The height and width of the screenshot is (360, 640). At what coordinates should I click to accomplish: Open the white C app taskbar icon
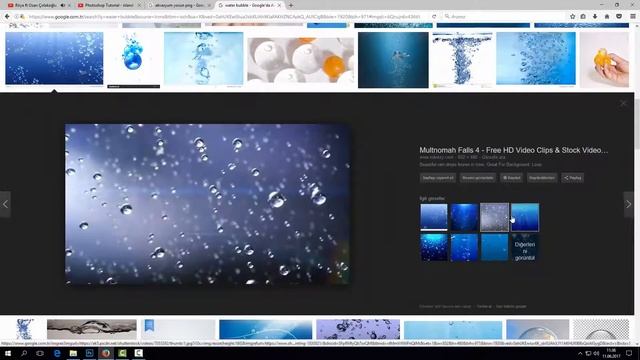[138, 353]
